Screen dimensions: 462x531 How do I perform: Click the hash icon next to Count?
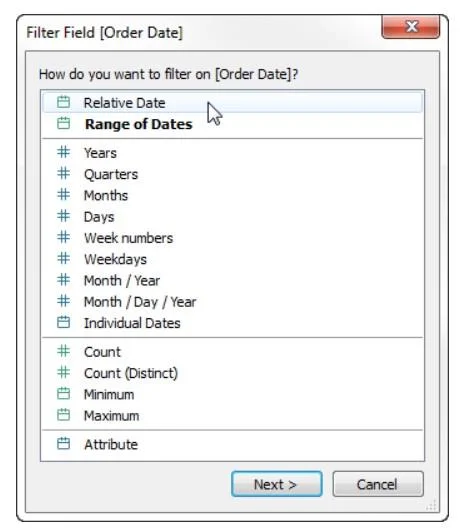tap(64, 351)
